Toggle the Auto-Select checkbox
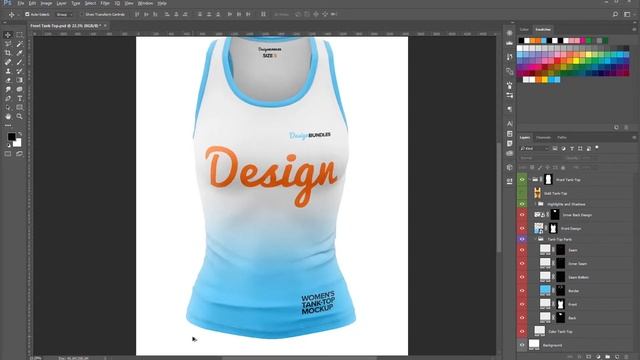Screen dimensions: 640x360 [x=27, y=14]
